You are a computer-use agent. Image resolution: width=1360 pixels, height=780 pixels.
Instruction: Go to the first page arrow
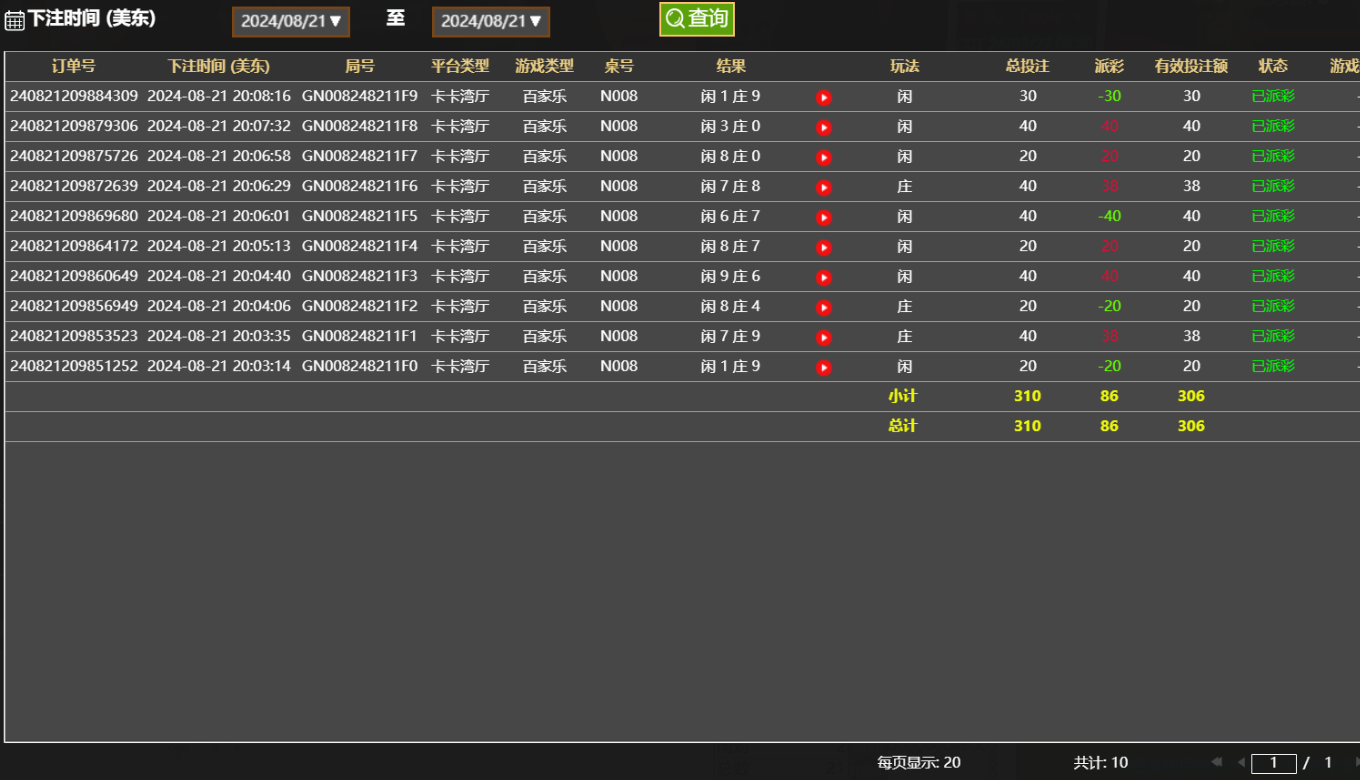[x=1217, y=762]
